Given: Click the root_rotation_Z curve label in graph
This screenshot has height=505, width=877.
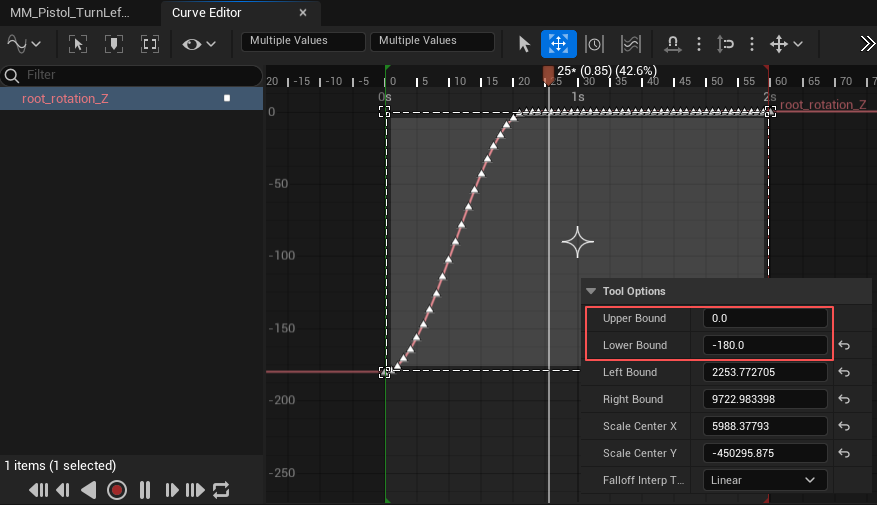Looking at the screenshot, I should (x=823, y=105).
